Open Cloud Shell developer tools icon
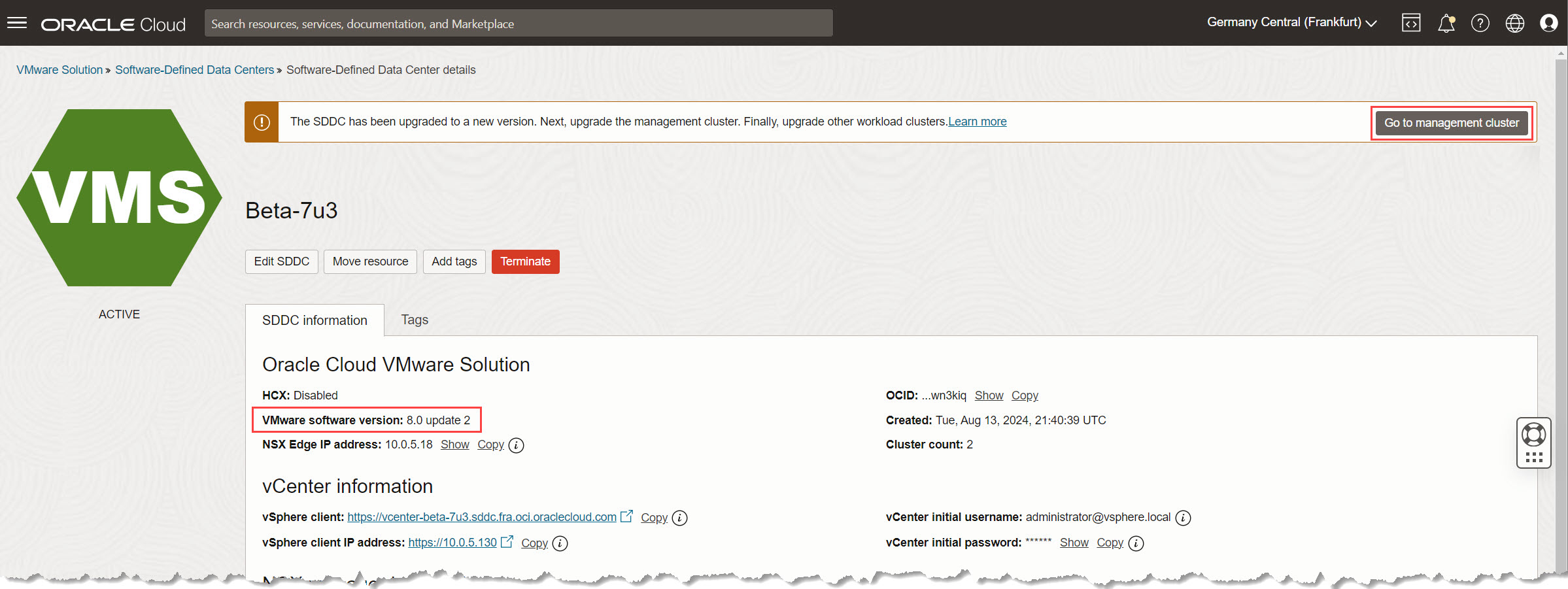 tap(1411, 24)
